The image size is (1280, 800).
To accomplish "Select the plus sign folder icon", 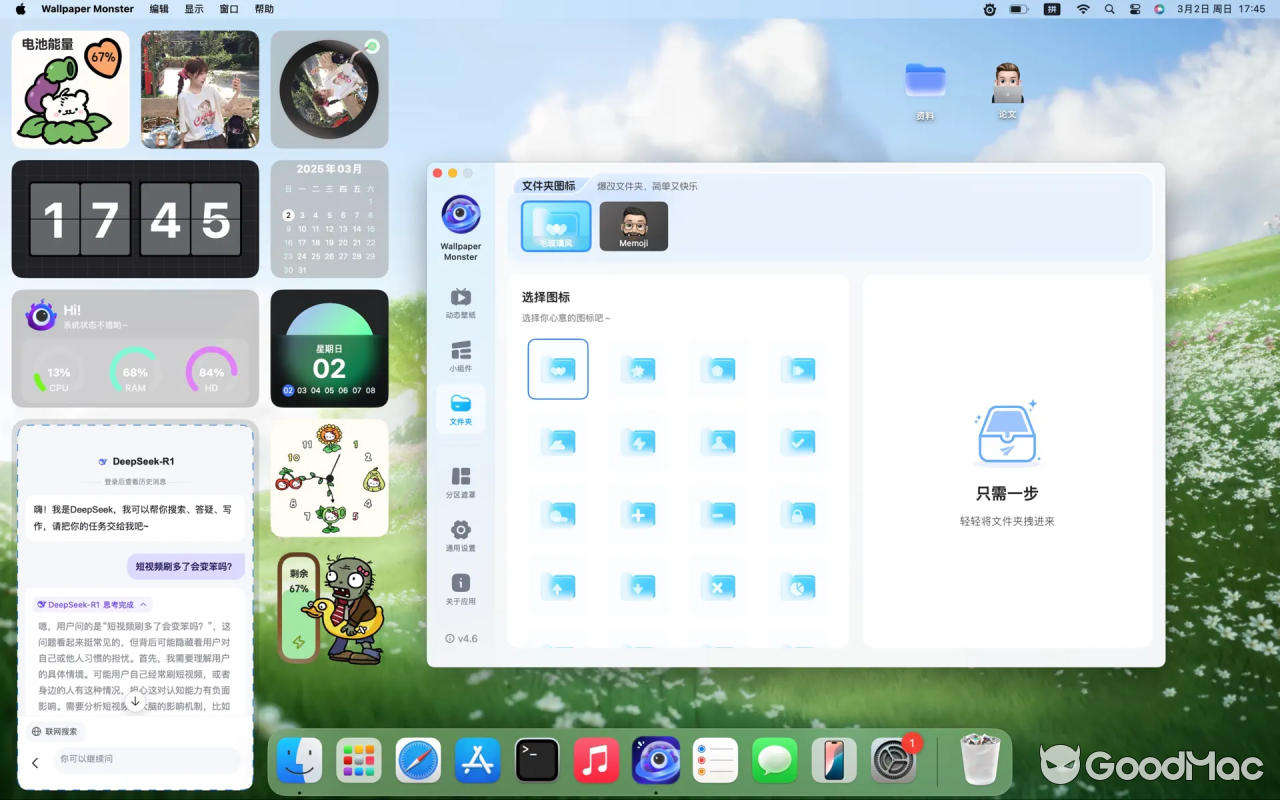I will pyautogui.click(x=637, y=515).
